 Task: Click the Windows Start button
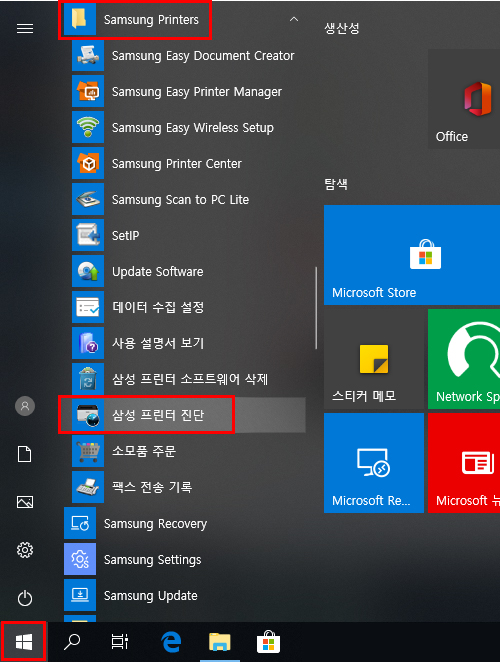pos(24,642)
